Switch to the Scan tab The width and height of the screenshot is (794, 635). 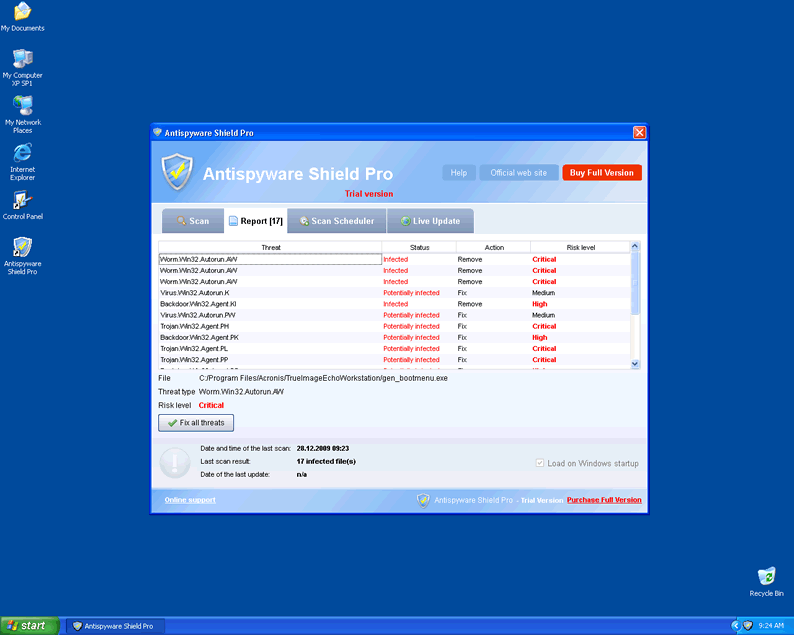point(192,221)
